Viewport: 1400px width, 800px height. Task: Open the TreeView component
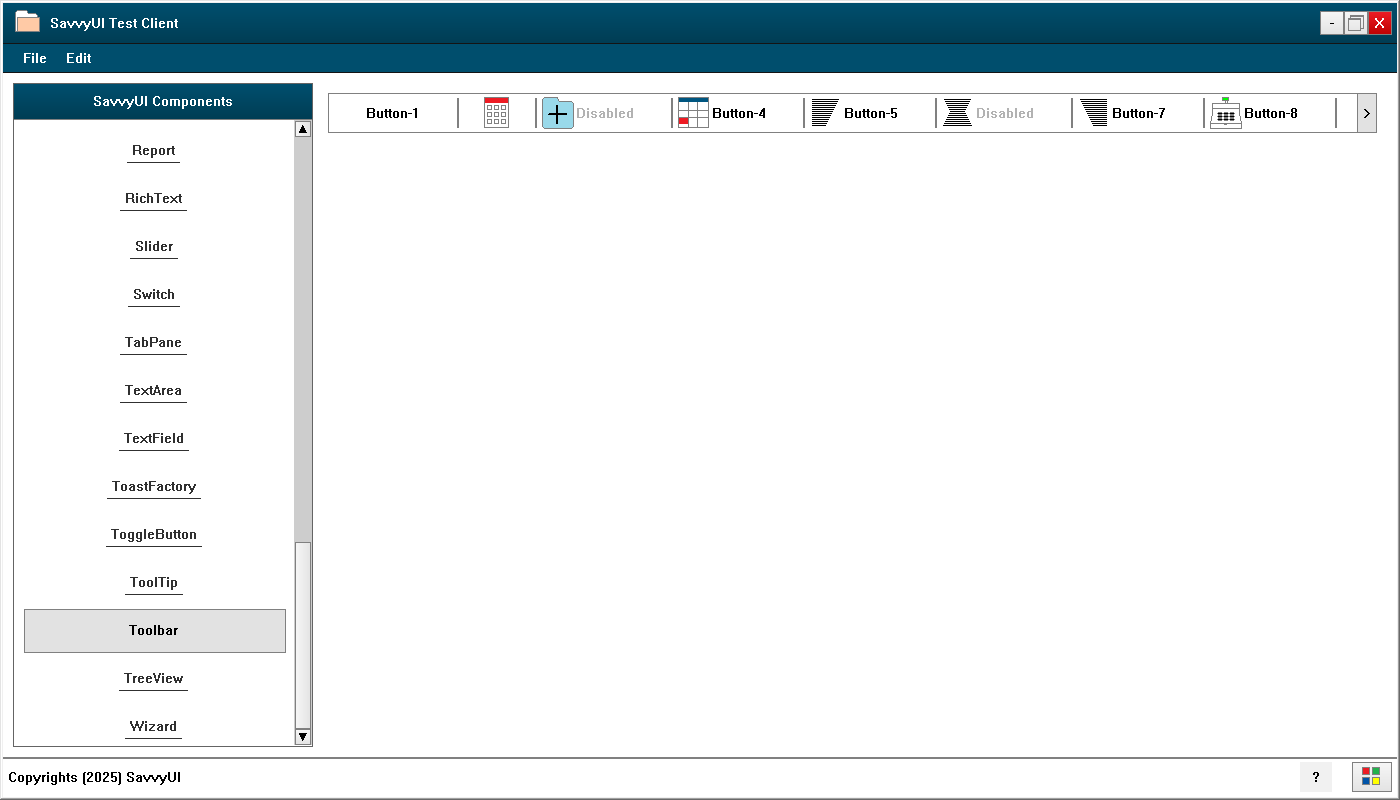click(153, 678)
